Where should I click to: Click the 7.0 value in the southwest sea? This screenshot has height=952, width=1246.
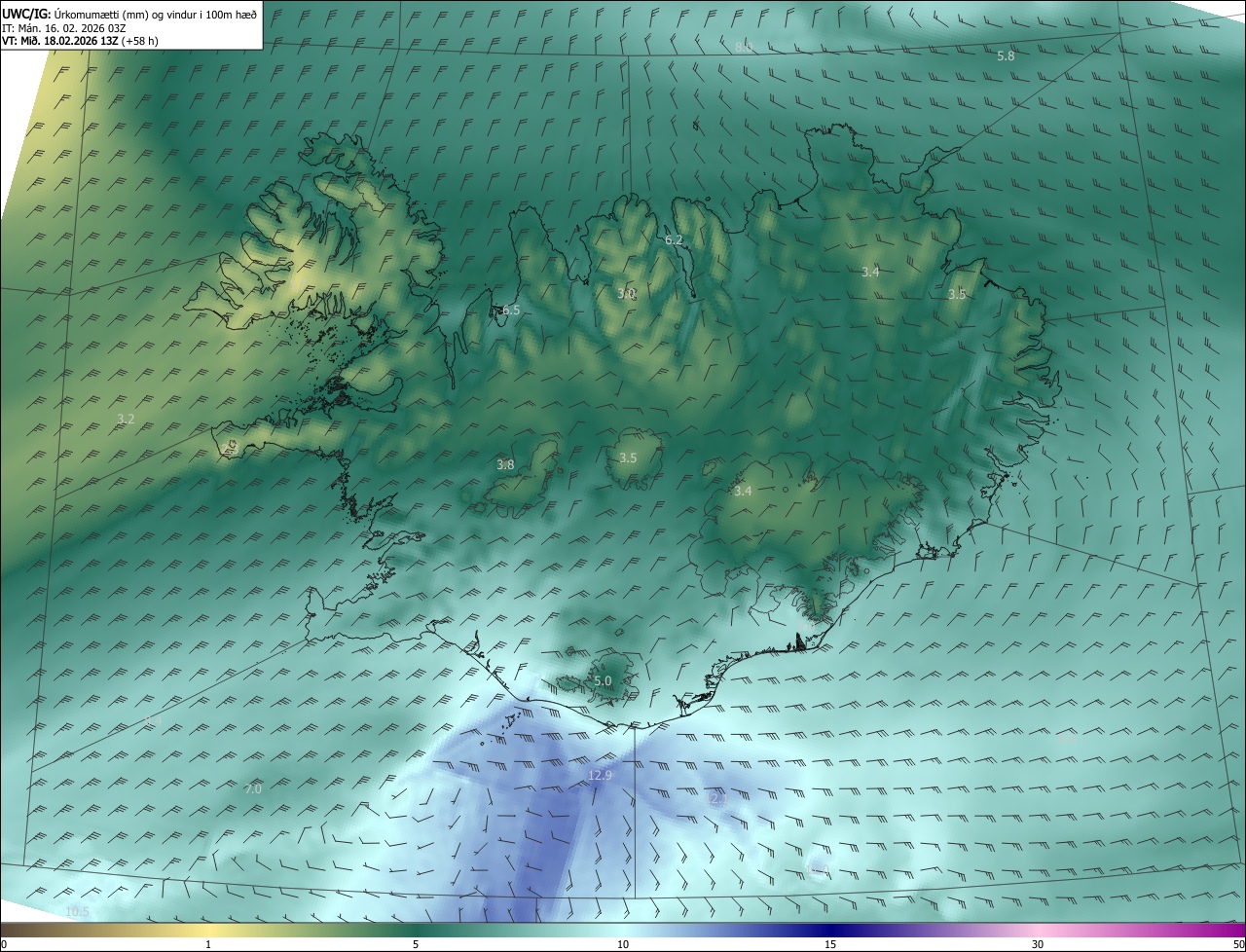253,789
